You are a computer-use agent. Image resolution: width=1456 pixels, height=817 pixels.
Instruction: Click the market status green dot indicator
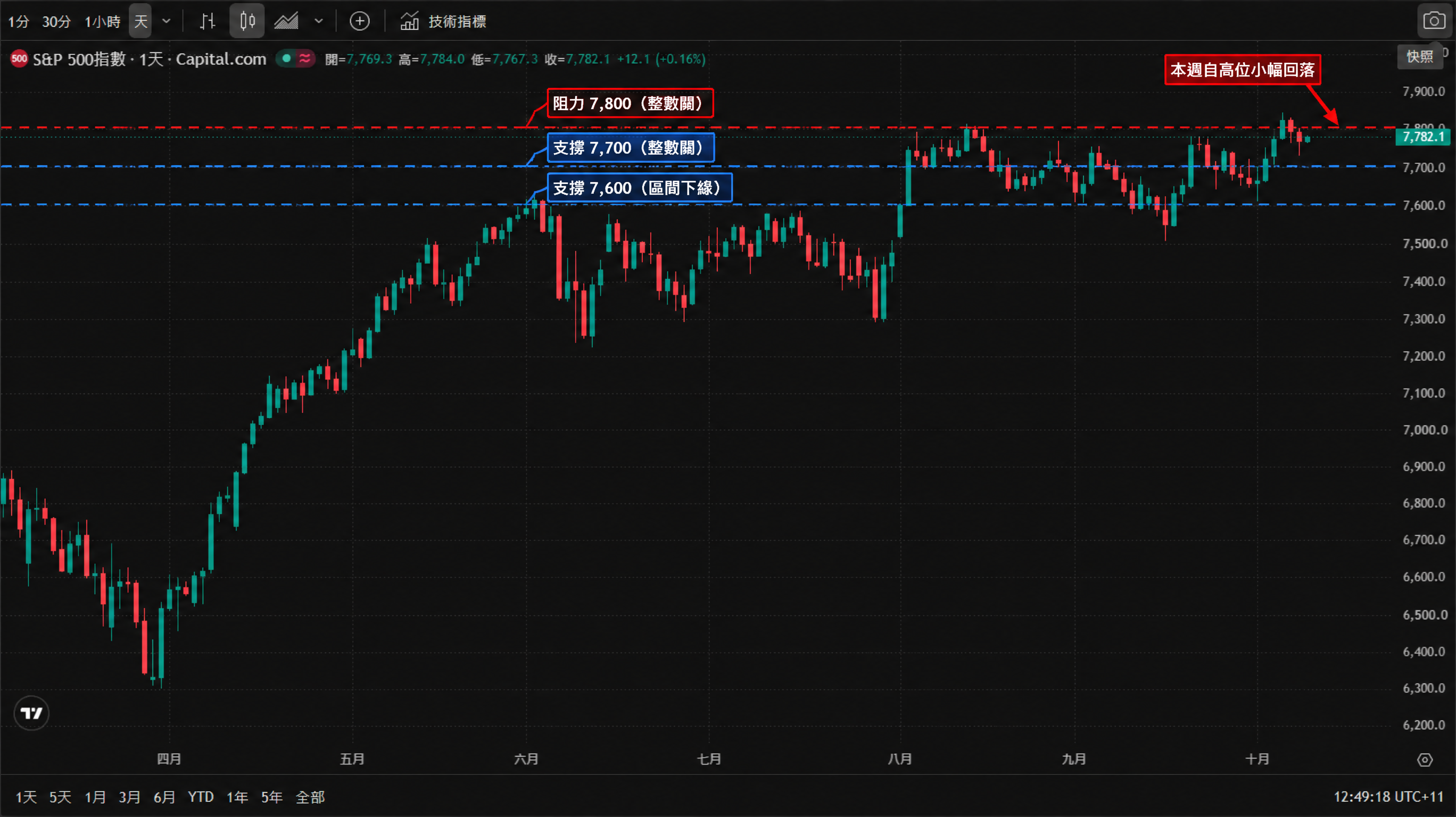point(286,58)
